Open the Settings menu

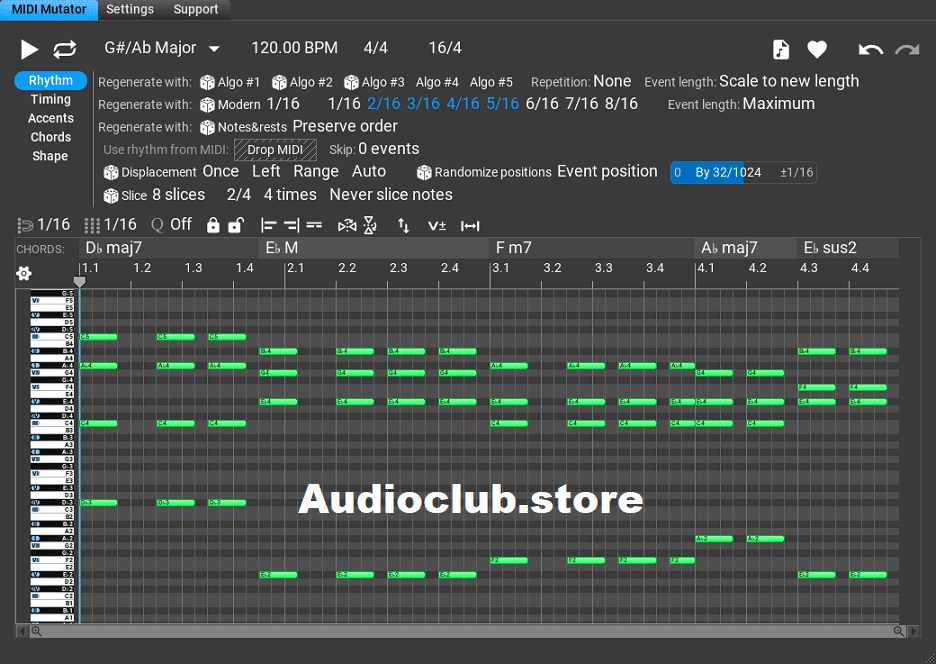[x=130, y=9]
